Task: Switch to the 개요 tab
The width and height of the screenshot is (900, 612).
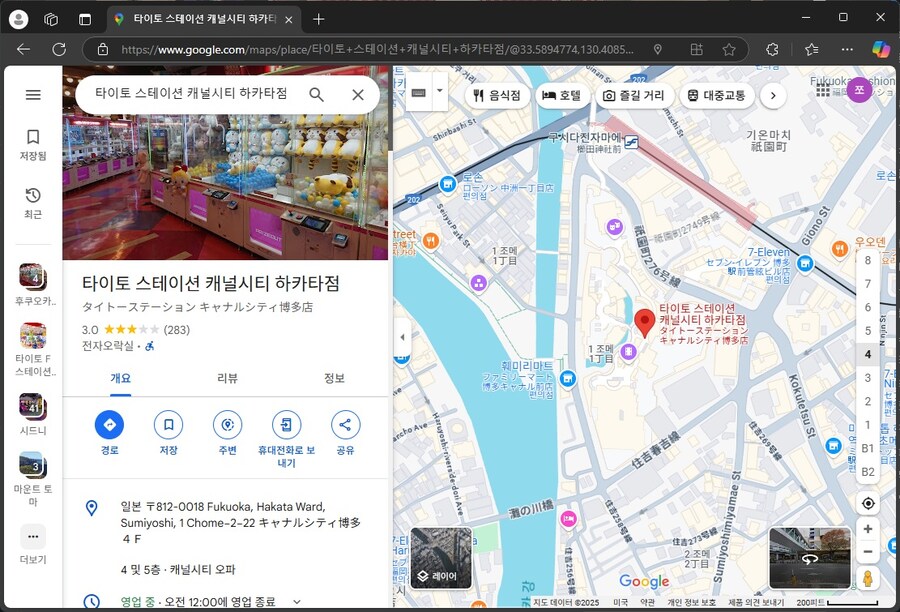Action: (121, 378)
